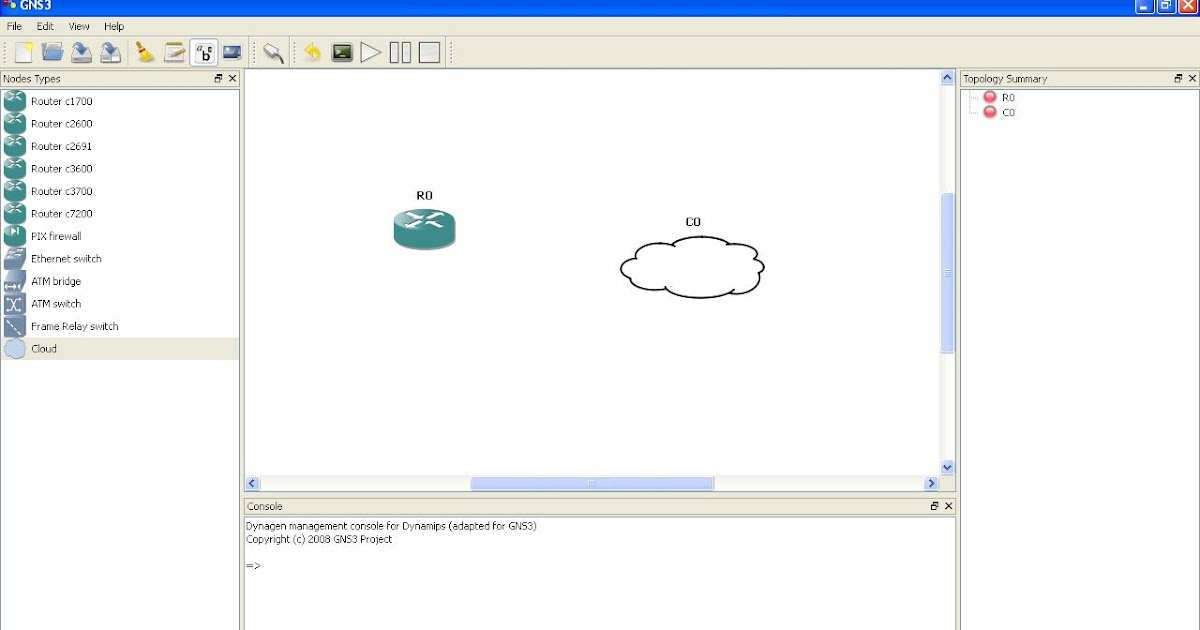Open a project with the folder icon
The image size is (1200, 630).
(x=53, y=52)
